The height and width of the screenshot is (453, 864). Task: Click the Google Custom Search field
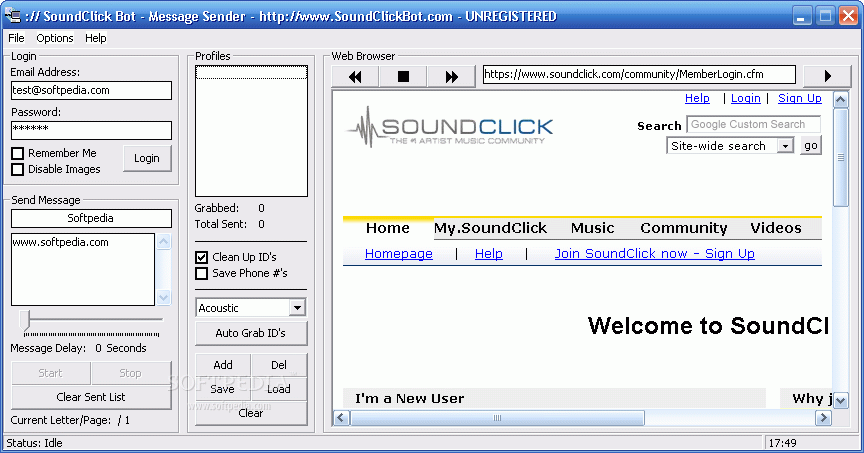(753, 125)
